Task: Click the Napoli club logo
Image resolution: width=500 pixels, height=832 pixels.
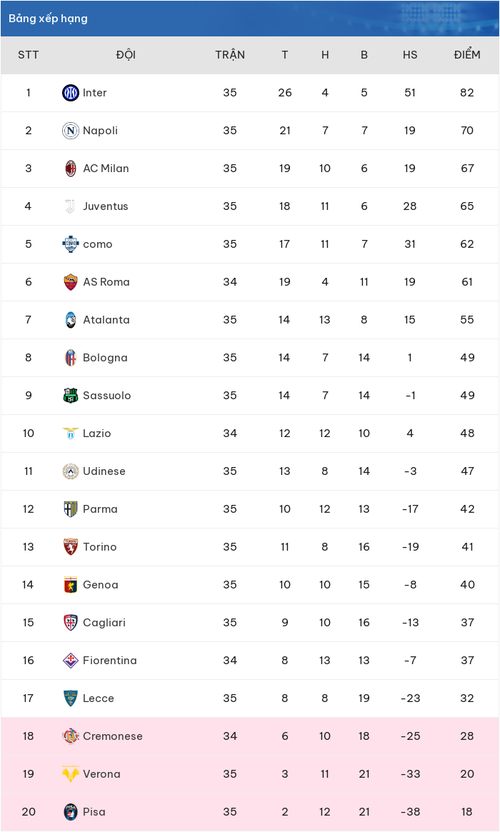Action: pyautogui.click(x=71, y=131)
